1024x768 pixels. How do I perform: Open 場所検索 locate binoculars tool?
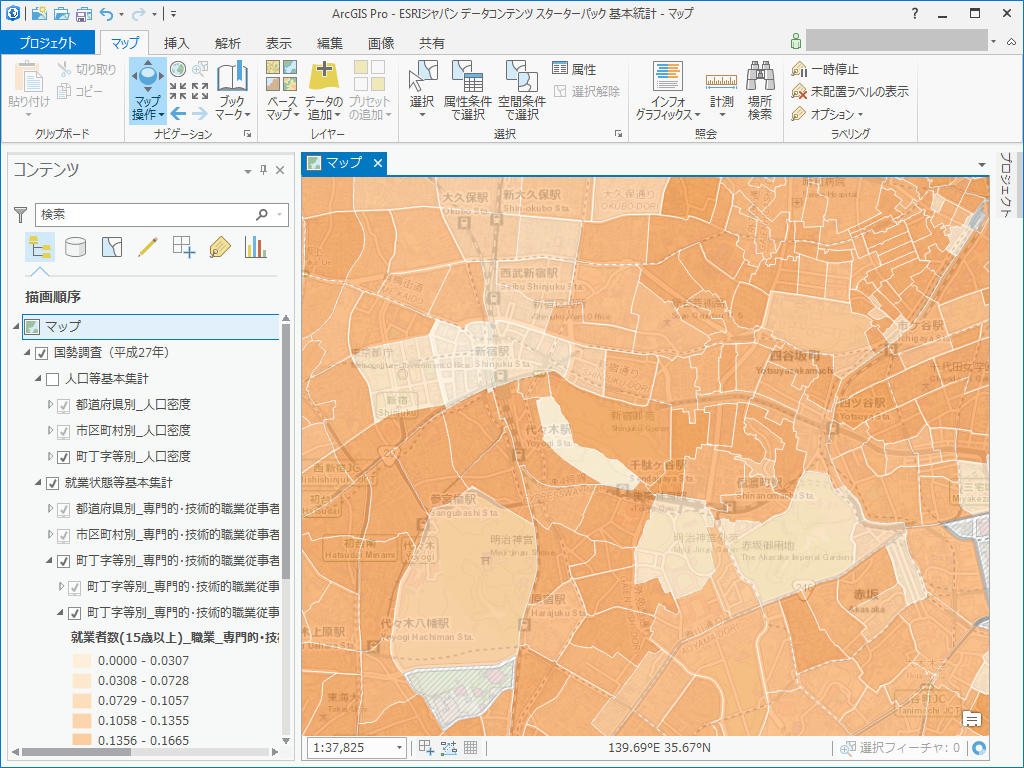(760, 91)
